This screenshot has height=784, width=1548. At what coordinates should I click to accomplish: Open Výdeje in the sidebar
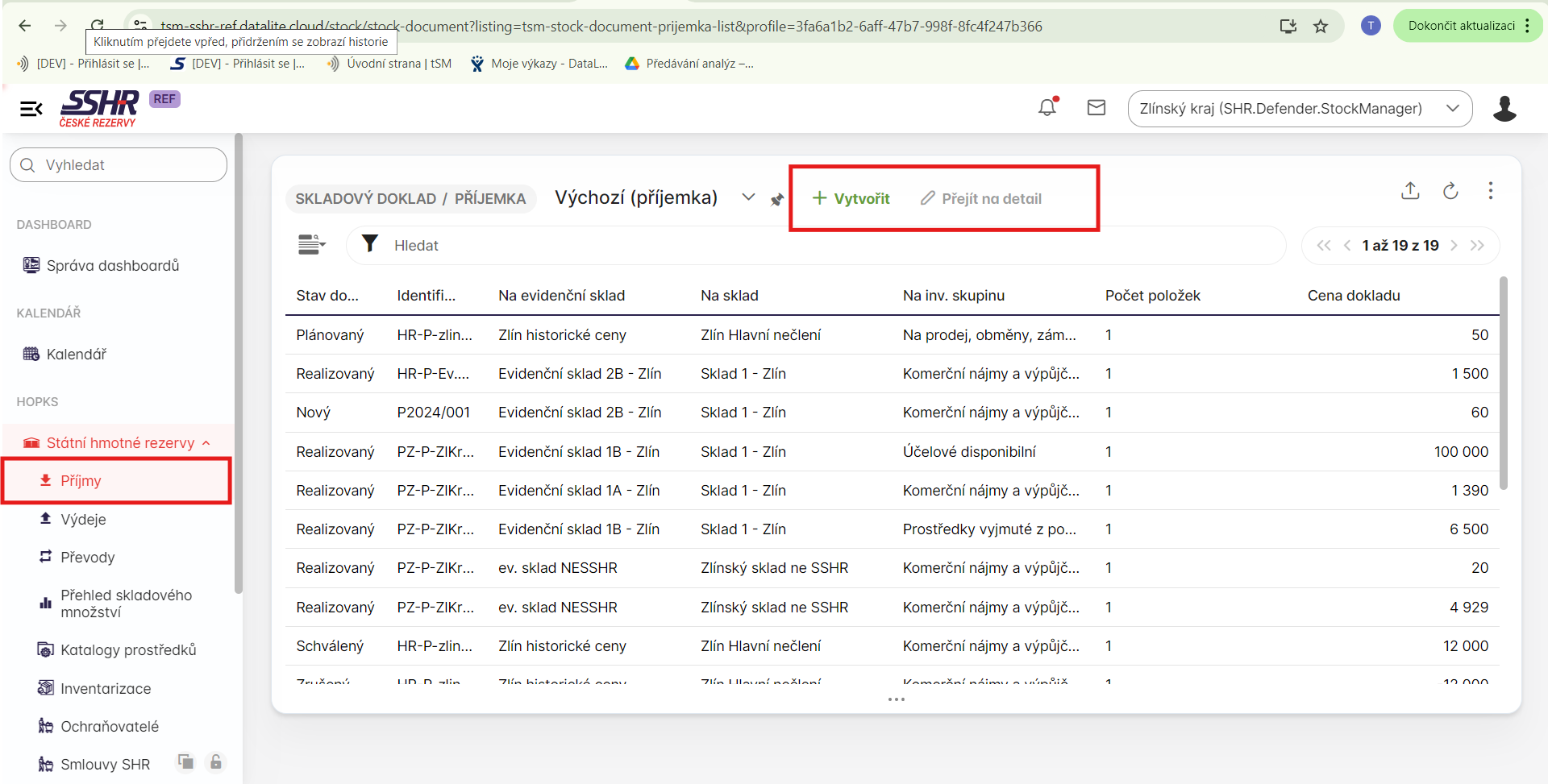(x=83, y=520)
